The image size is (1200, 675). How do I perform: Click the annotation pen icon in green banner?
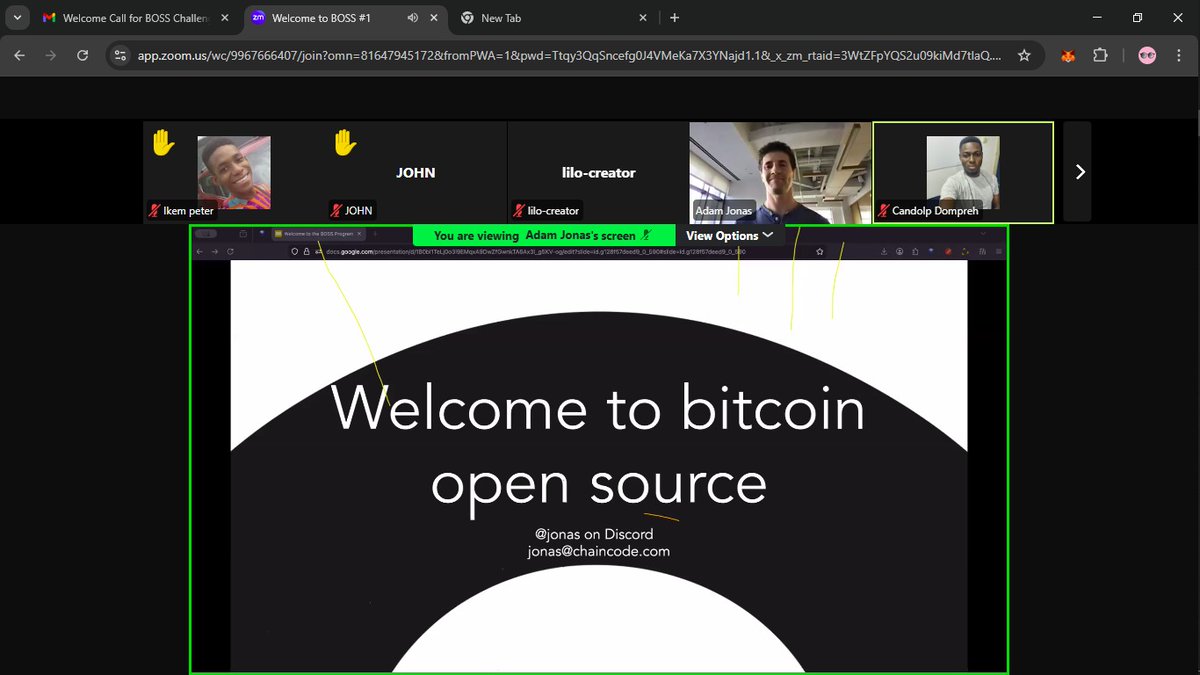click(647, 235)
